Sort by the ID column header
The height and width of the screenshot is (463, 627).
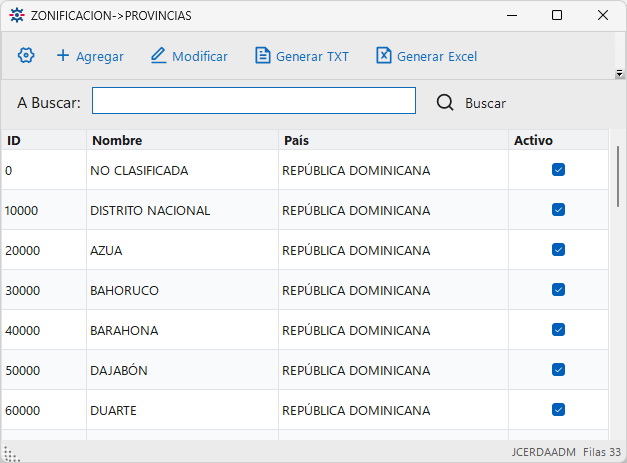[44, 140]
